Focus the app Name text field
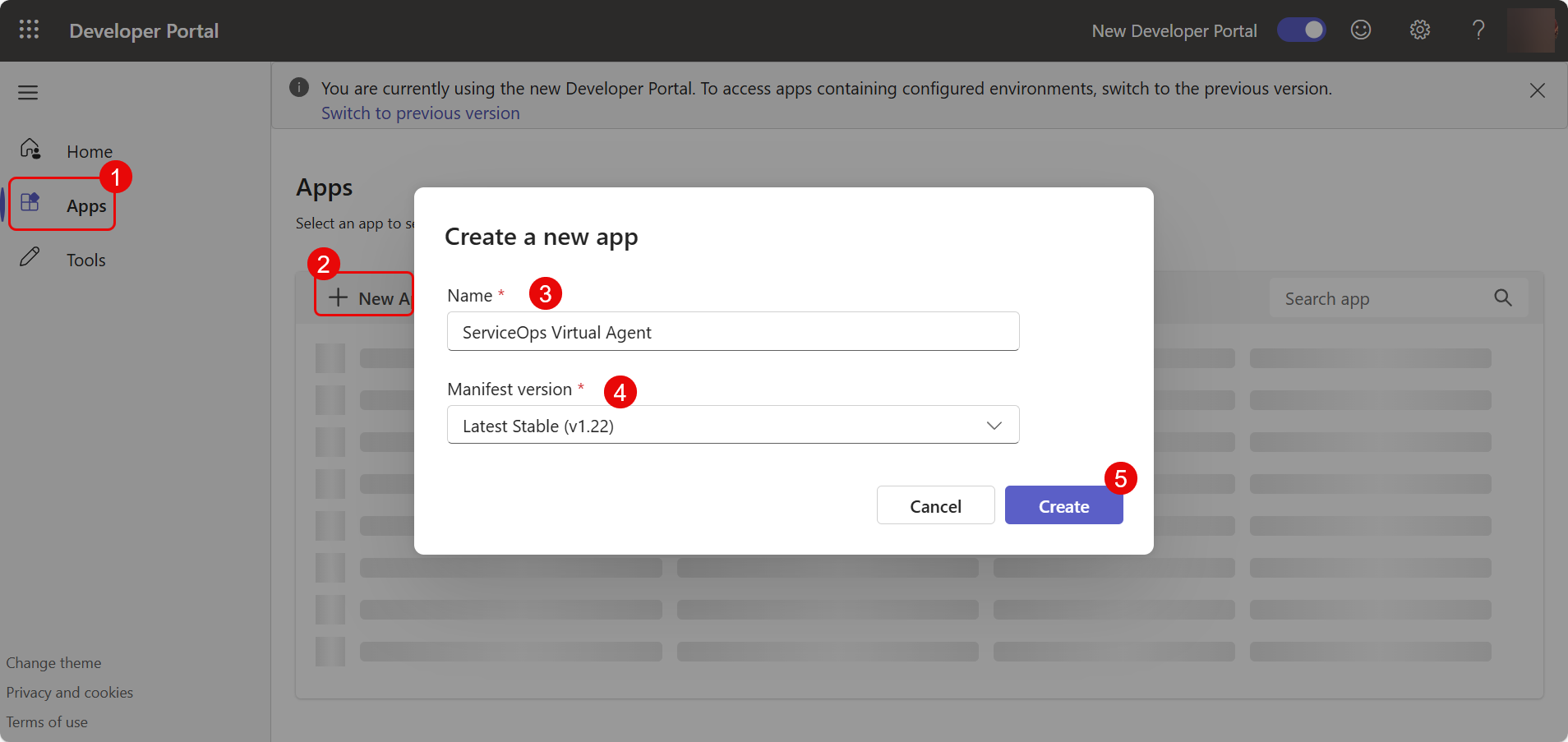 click(x=731, y=332)
